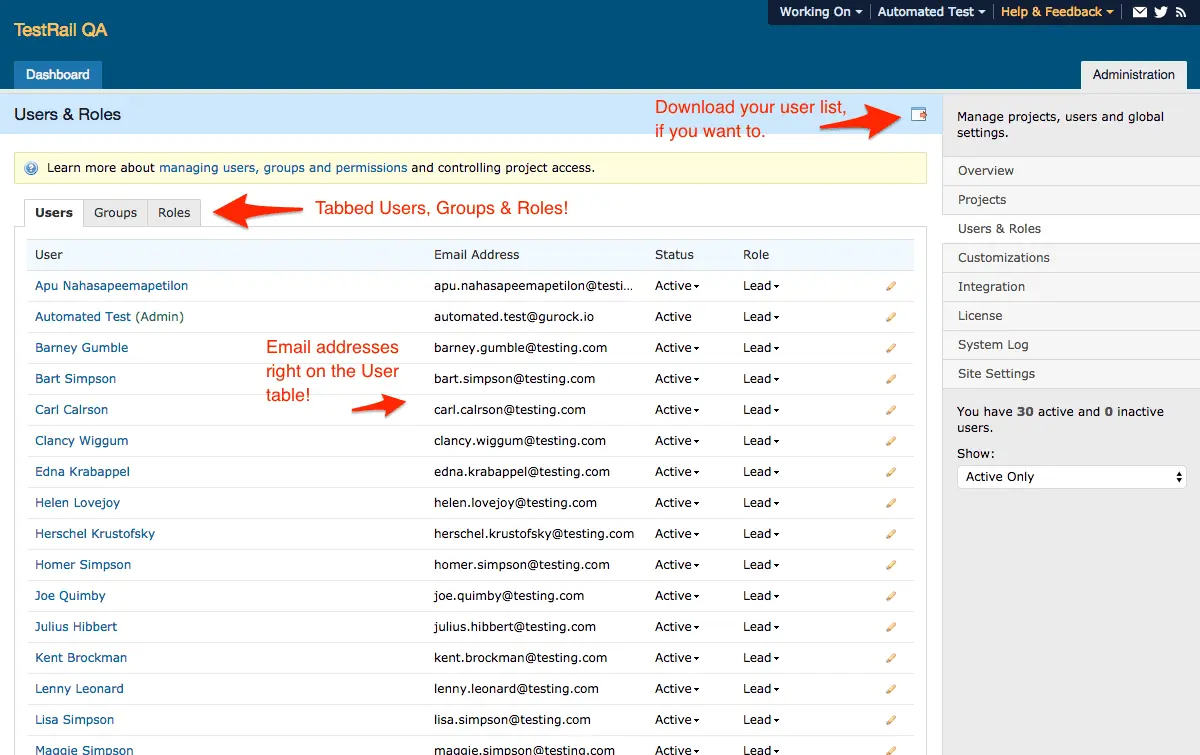Edit Carl Calrson with pencil icon
The width and height of the screenshot is (1200, 755).
click(x=891, y=410)
